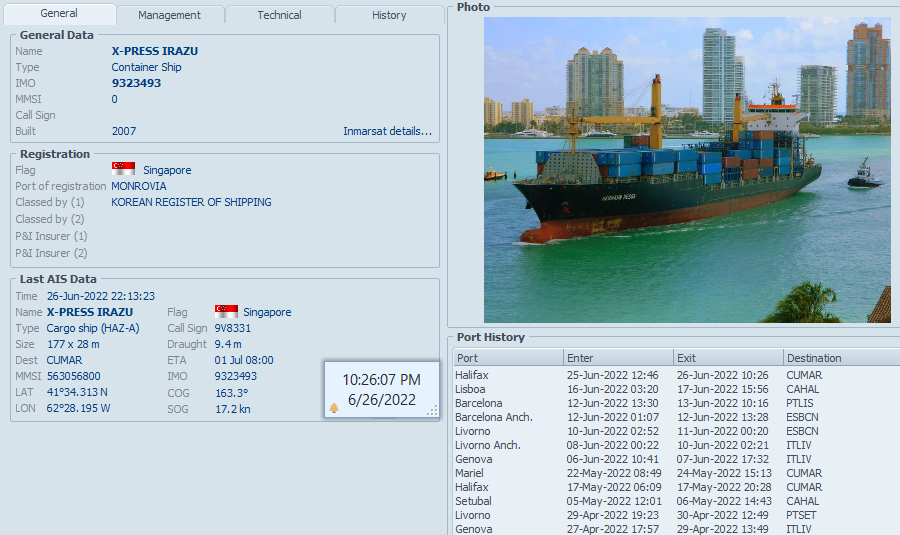900x535 pixels.
Task: Select AIS time 26-Jun-2022 22:13:23
Action: coord(101,296)
